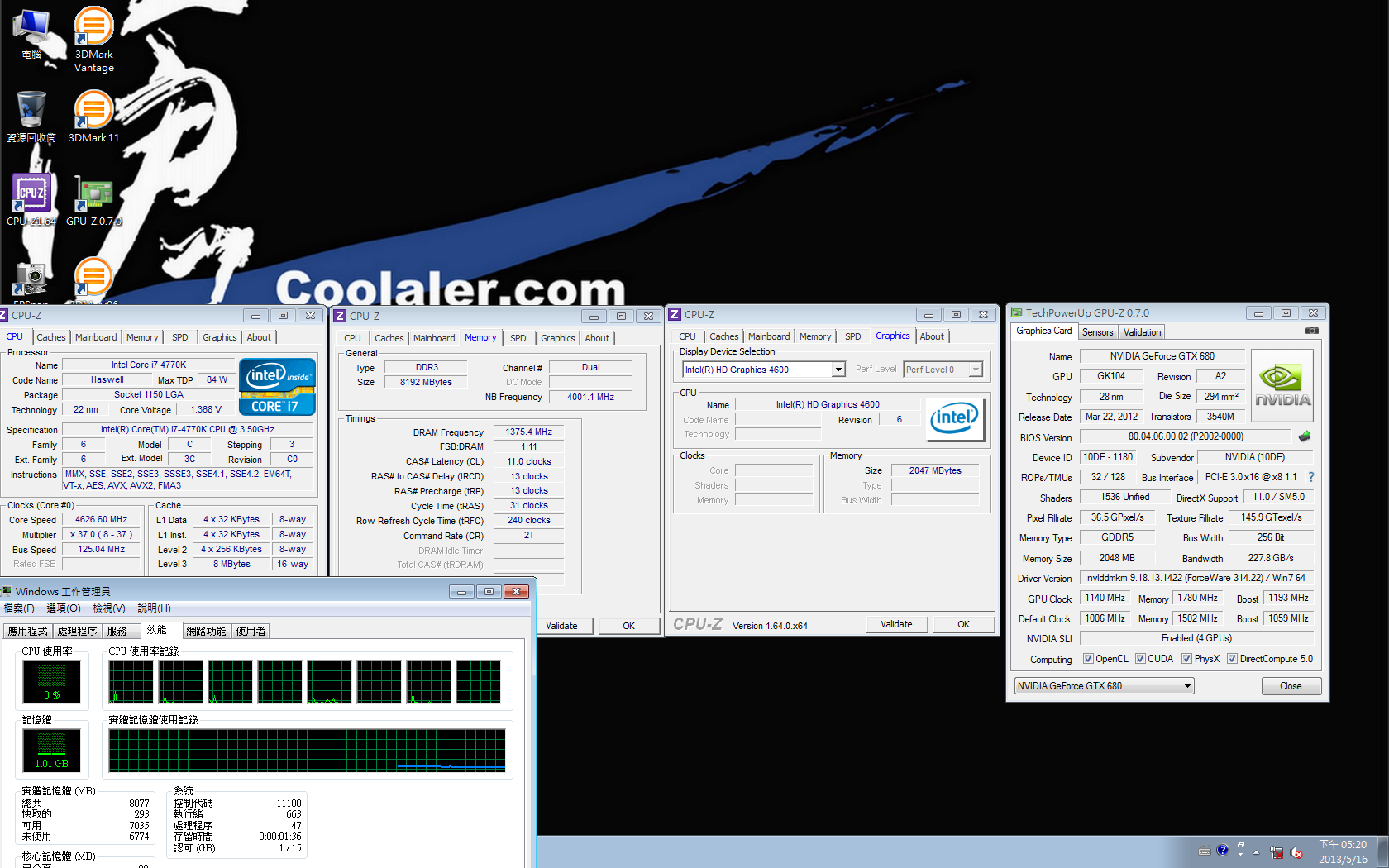Launch the CPU-Z 1.64 desktop shortcut
This screenshot has width=1389, height=868.
coord(31,199)
